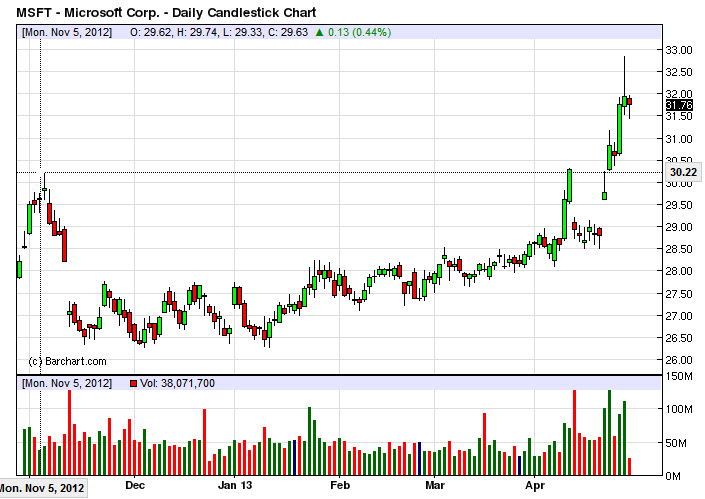
Task: Click the '26.00' price axis label
Action: [679, 360]
